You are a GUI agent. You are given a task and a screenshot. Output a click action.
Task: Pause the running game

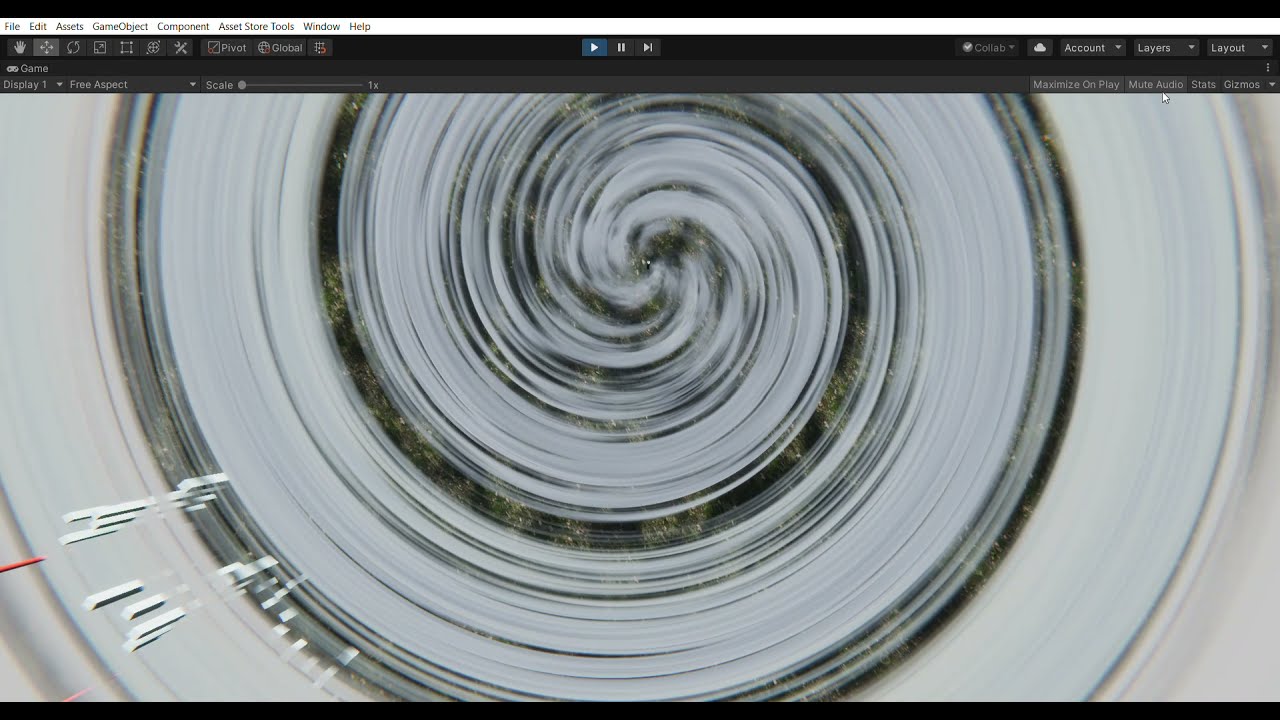[621, 47]
